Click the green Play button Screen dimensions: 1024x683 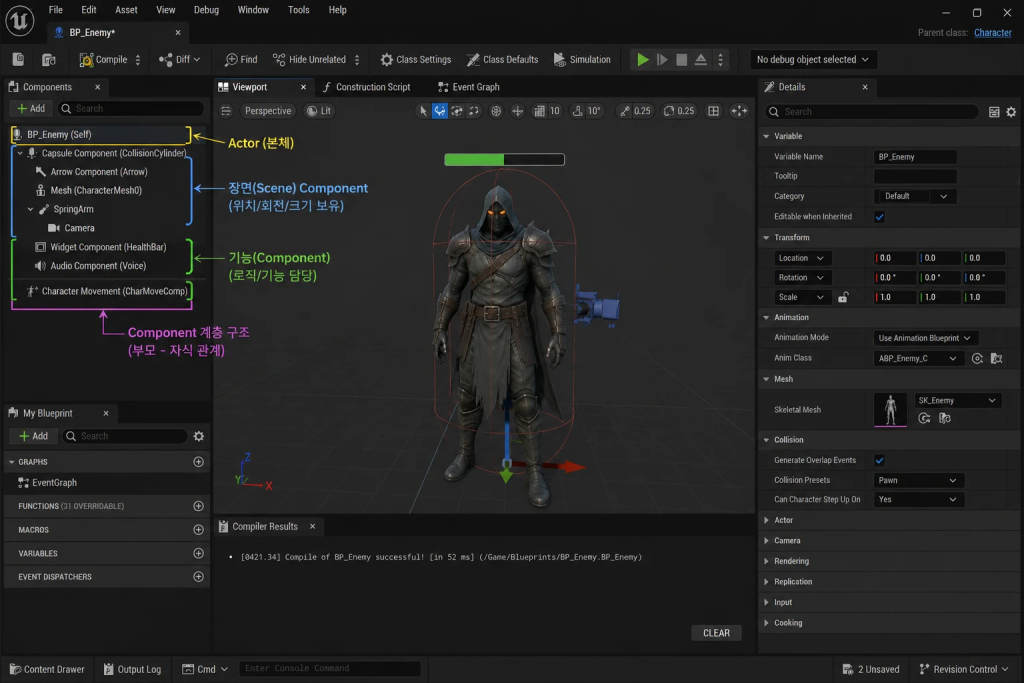coord(643,59)
